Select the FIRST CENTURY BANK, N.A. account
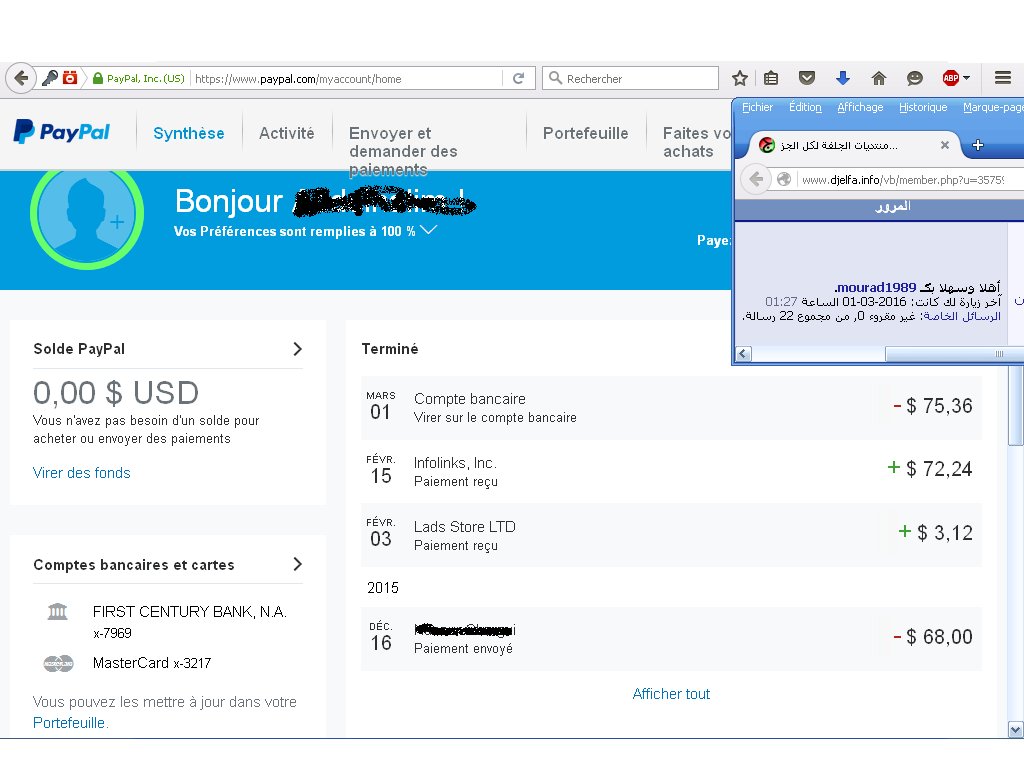The image size is (1024, 768). point(190,612)
